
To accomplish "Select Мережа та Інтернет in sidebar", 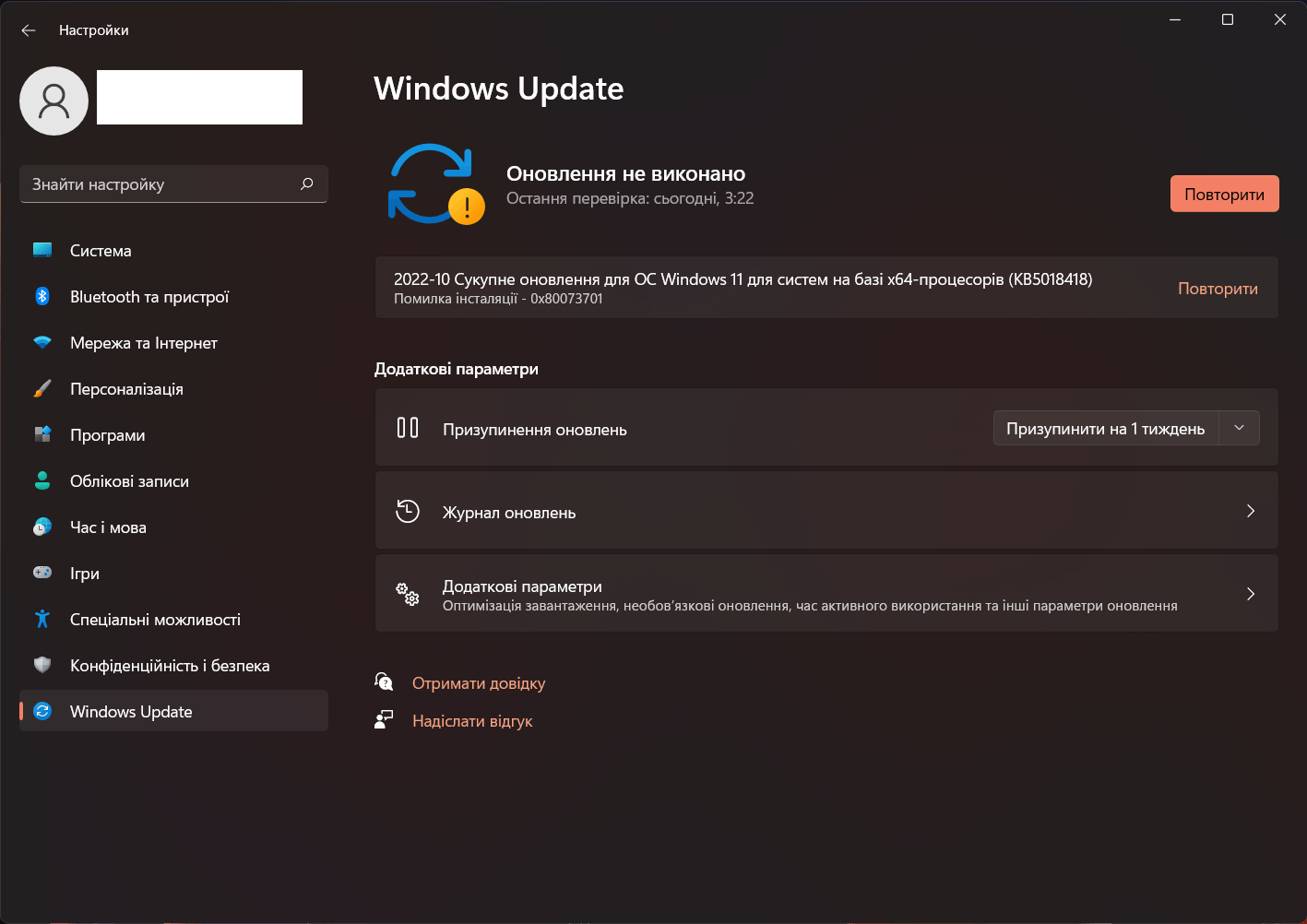I will pos(173,342).
